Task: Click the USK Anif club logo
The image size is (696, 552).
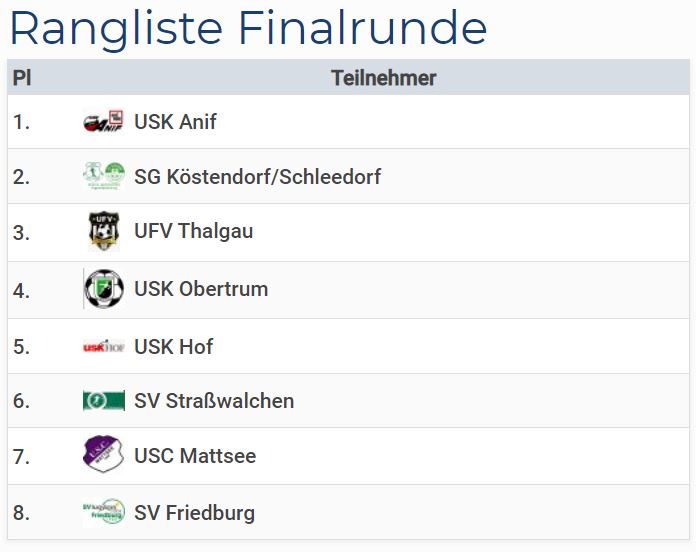Action: [x=103, y=122]
